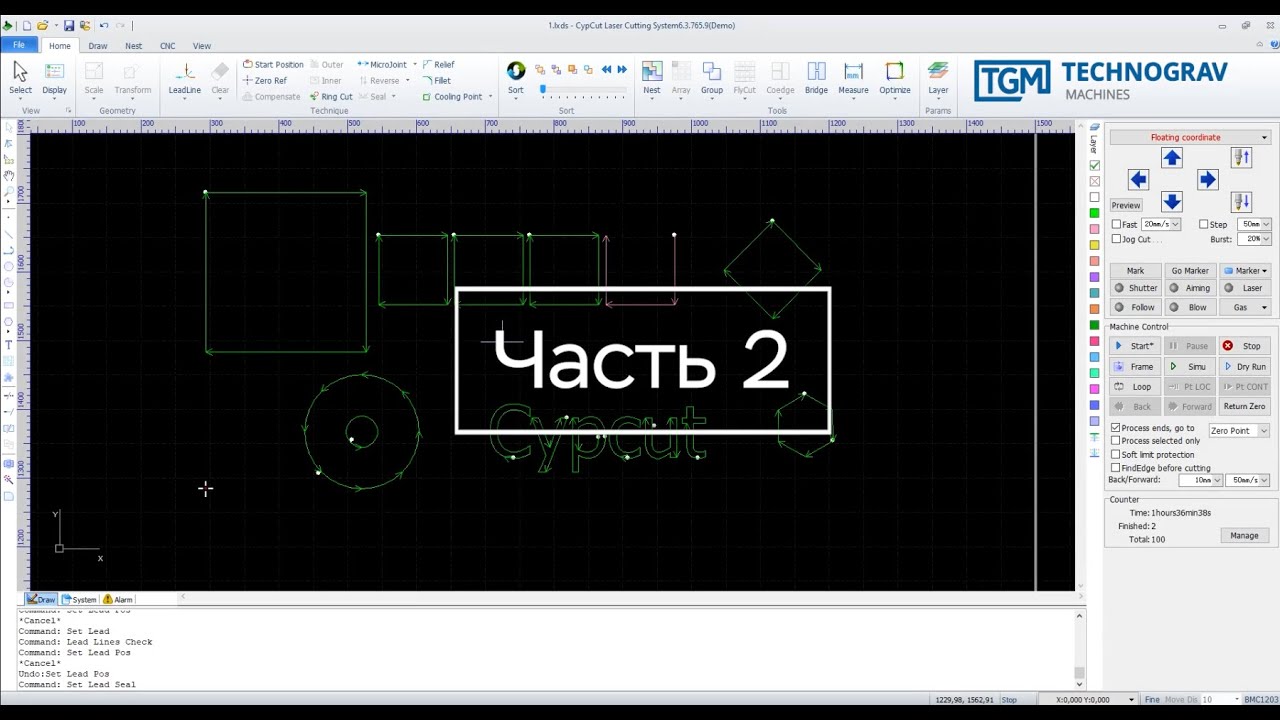Uncheck Process ends, go to
The height and width of the screenshot is (720, 1280).
(1116, 428)
